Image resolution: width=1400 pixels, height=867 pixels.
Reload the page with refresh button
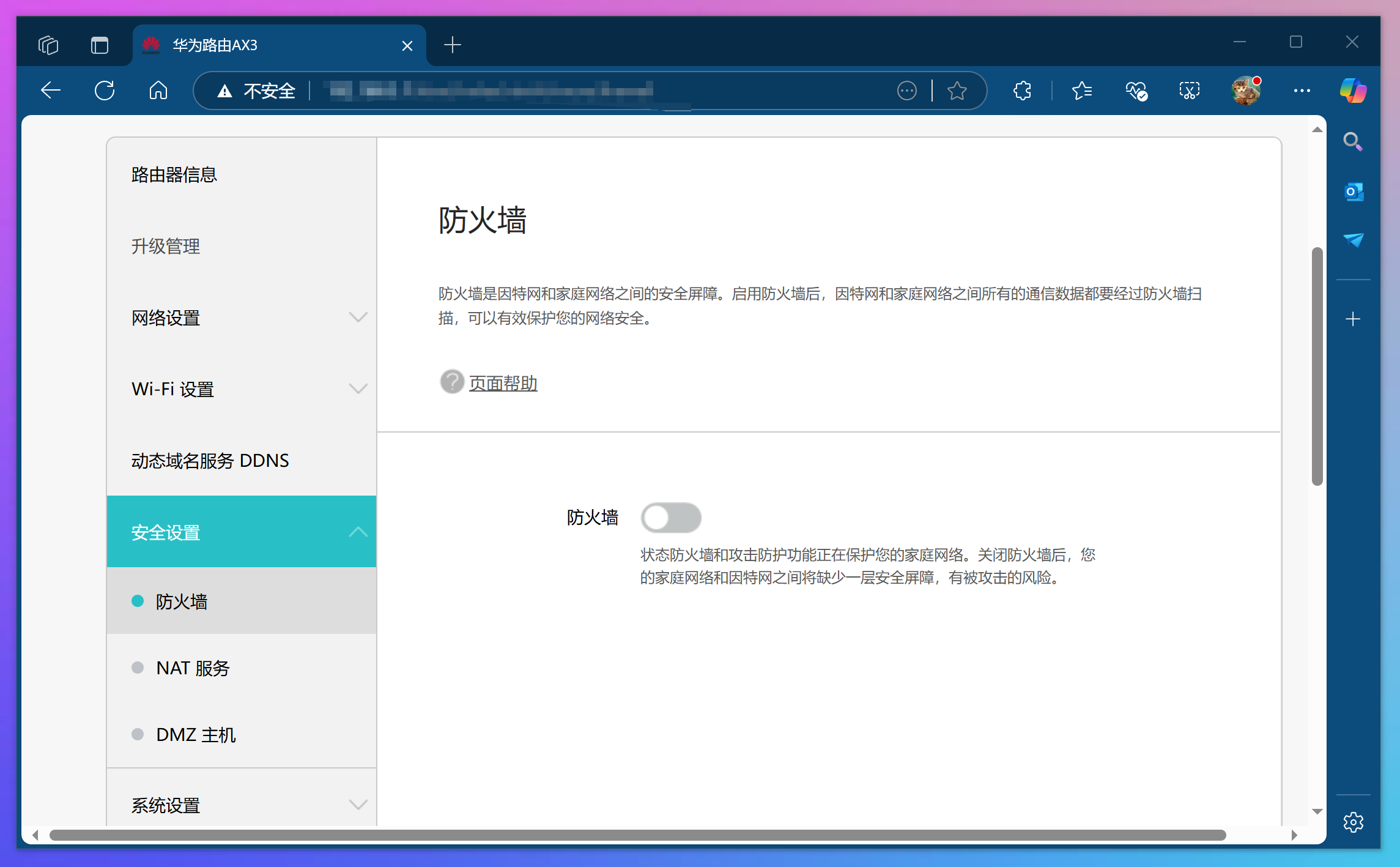pos(105,90)
